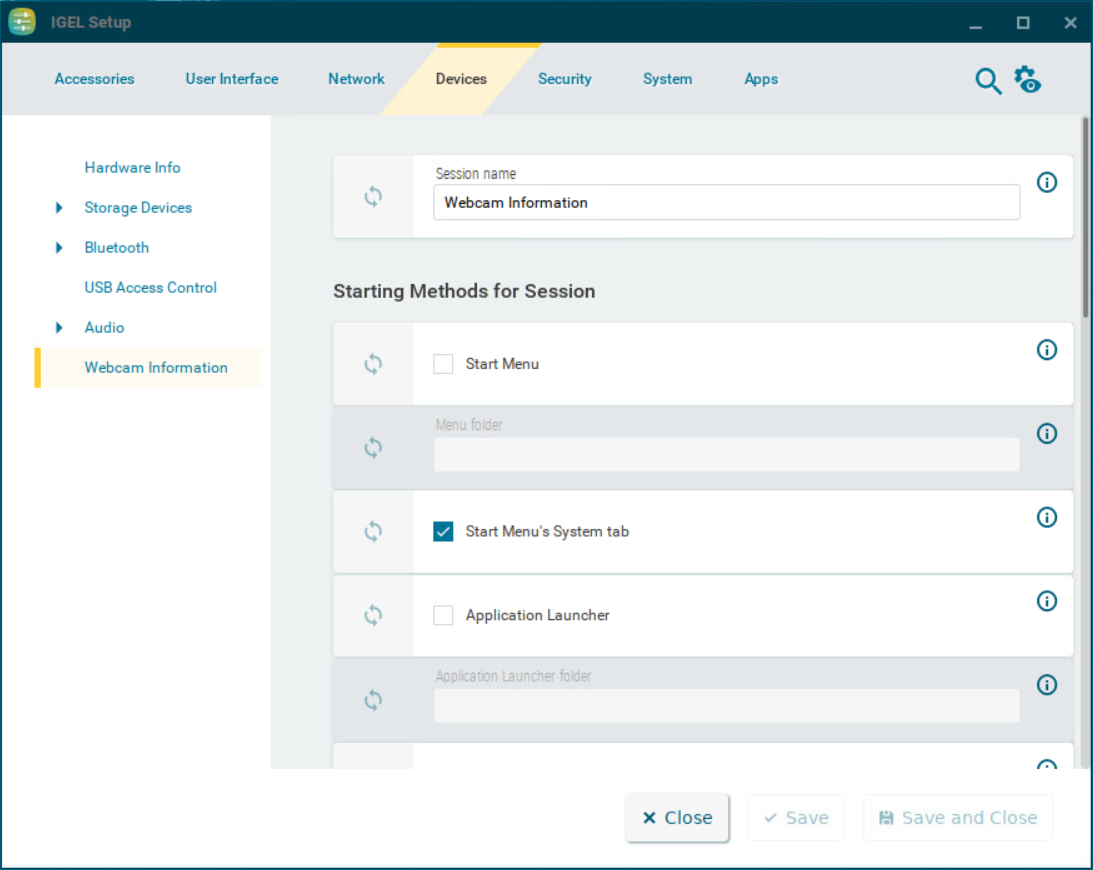Expand the Storage Devices tree node

click(59, 208)
